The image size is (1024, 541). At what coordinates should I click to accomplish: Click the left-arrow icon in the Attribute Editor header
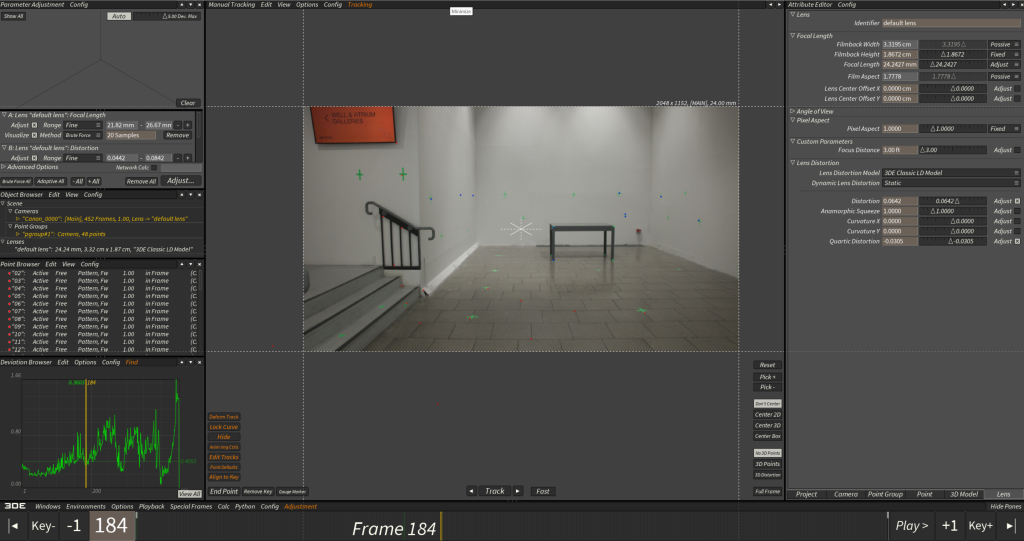1004,5
